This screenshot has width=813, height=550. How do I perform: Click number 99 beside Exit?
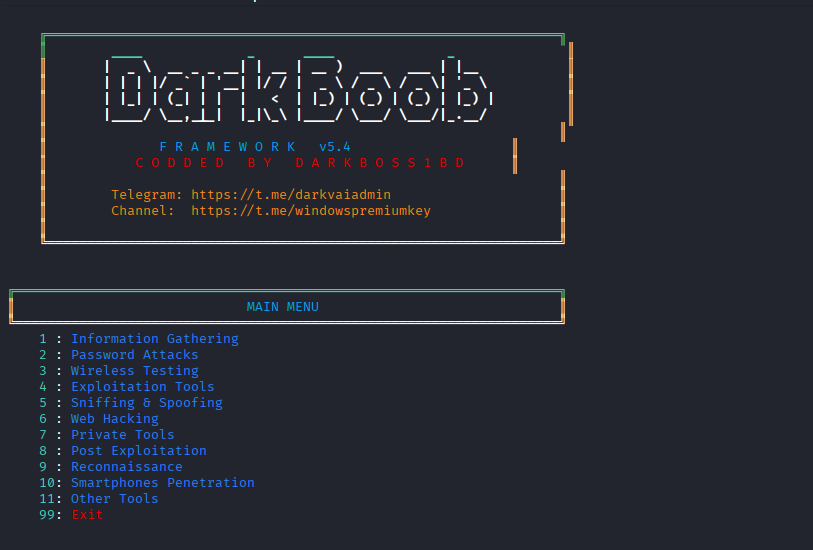click(x=47, y=515)
